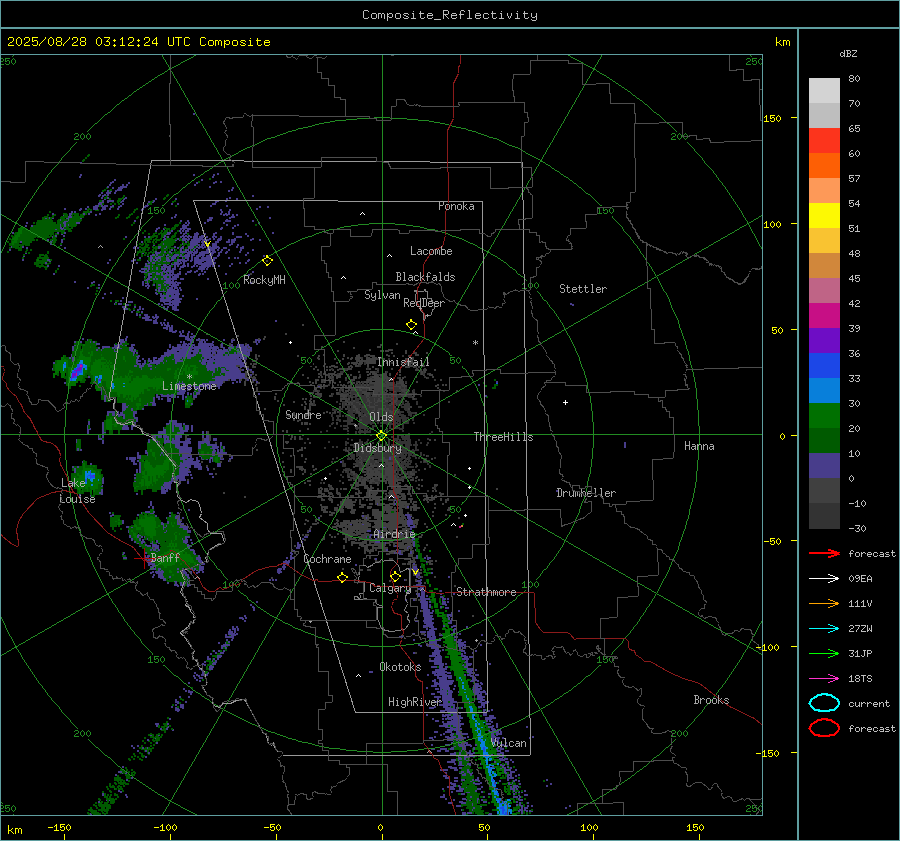
Task: Select the royal blue 36 dBZ color band
Action: pos(824,365)
